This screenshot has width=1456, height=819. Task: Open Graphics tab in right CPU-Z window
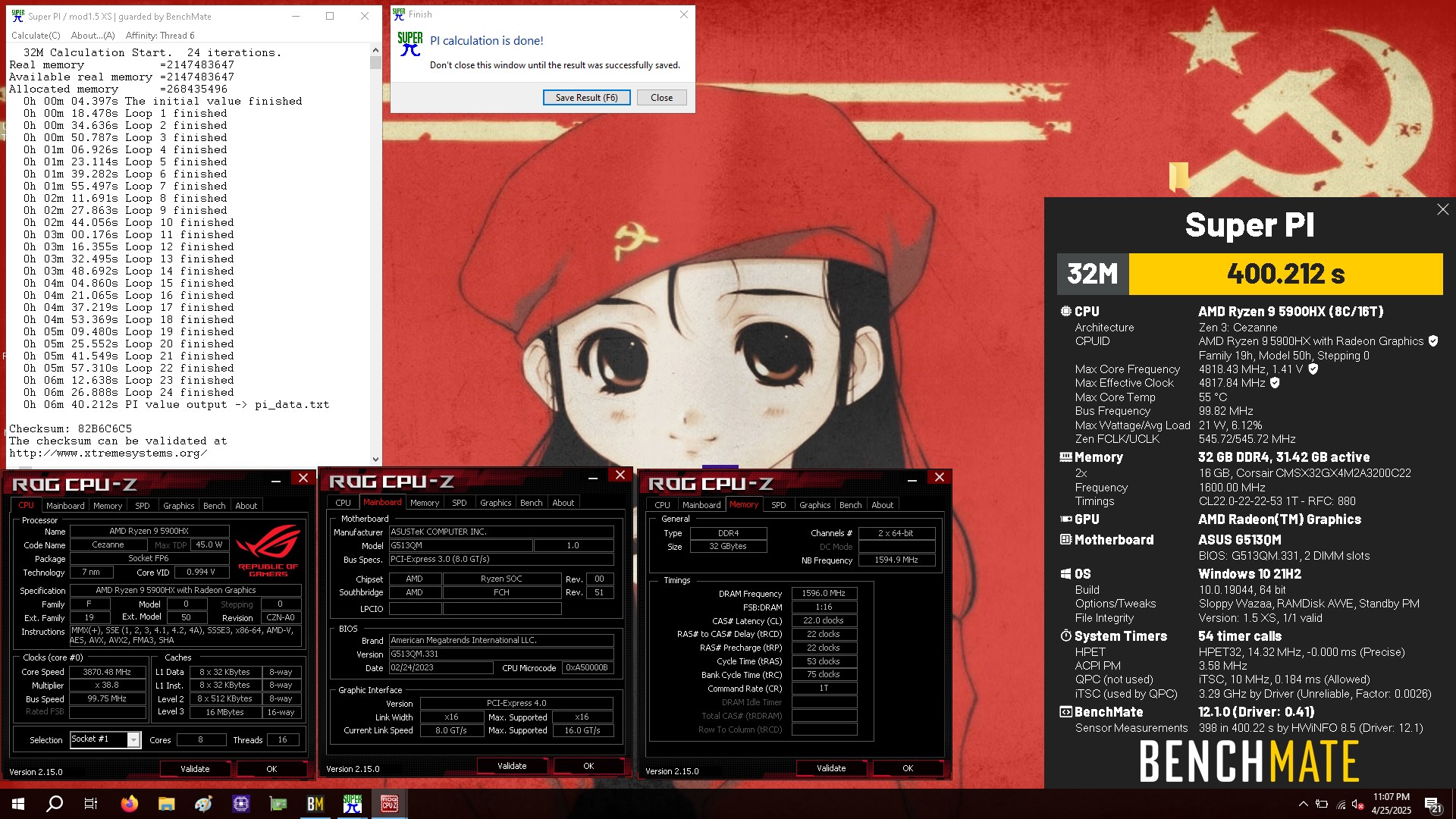815,505
